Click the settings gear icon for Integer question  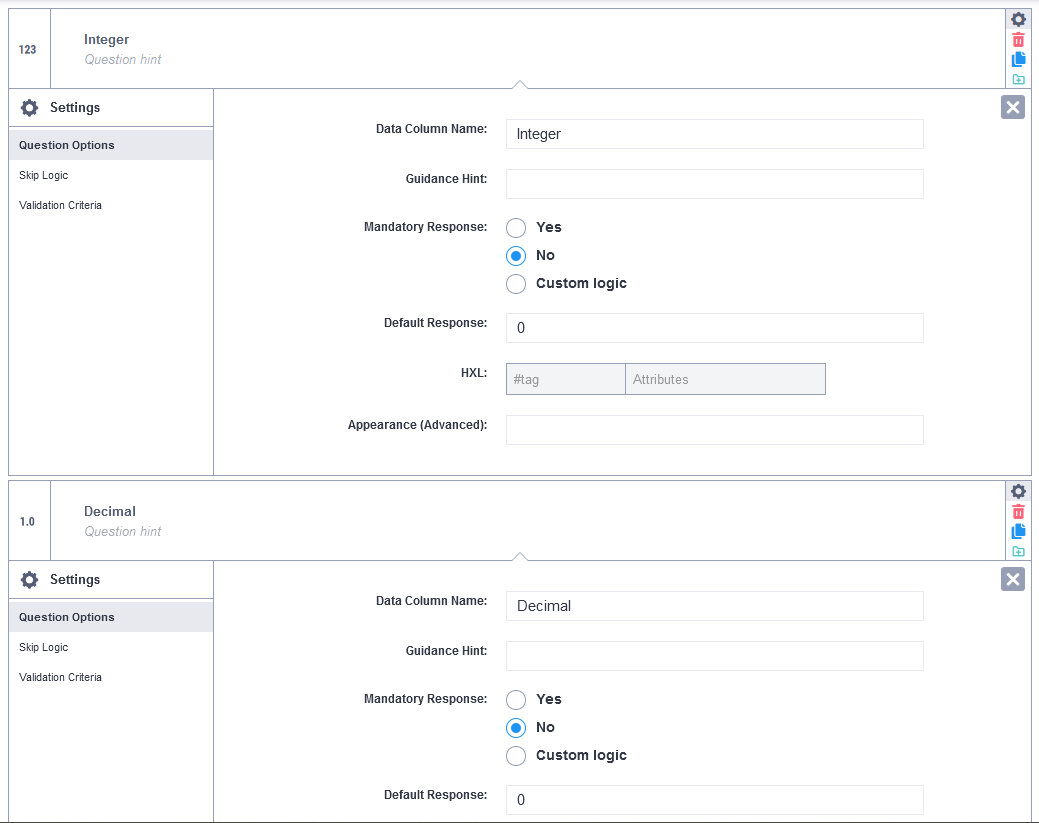(1018, 19)
